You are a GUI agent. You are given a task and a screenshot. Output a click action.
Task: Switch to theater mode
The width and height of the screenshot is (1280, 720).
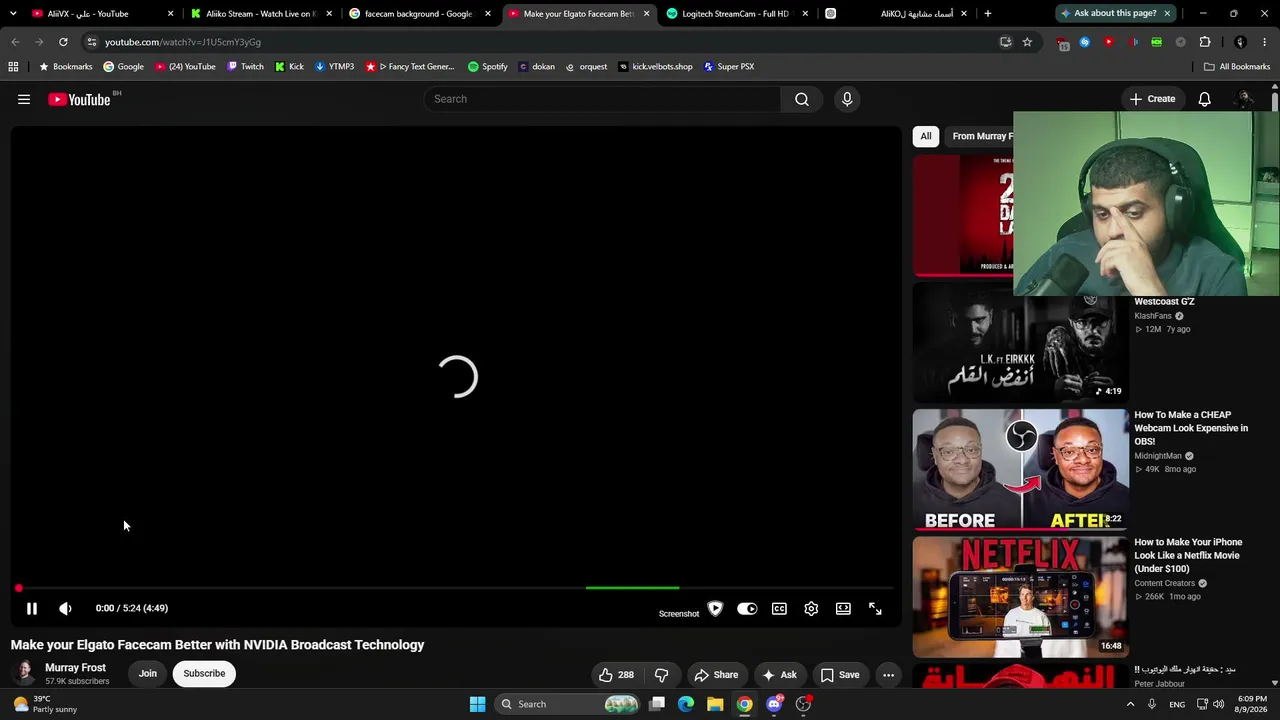tap(843, 608)
